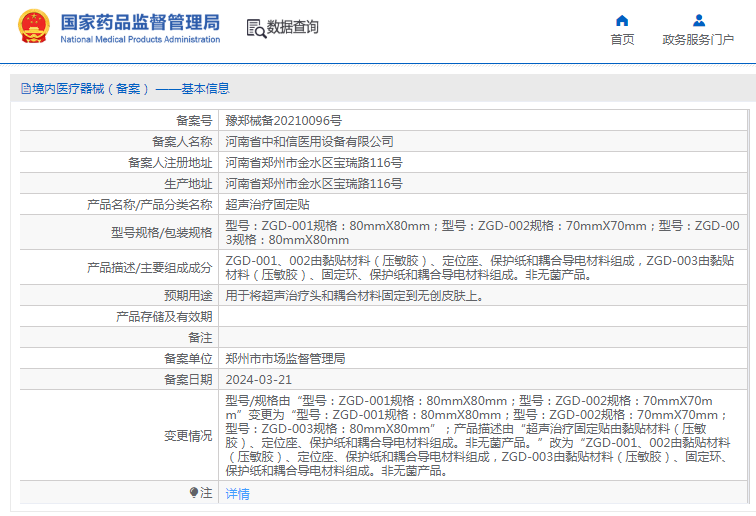756x516 pixels.
Task: Open the 首页 link
Action: point(622,40)
